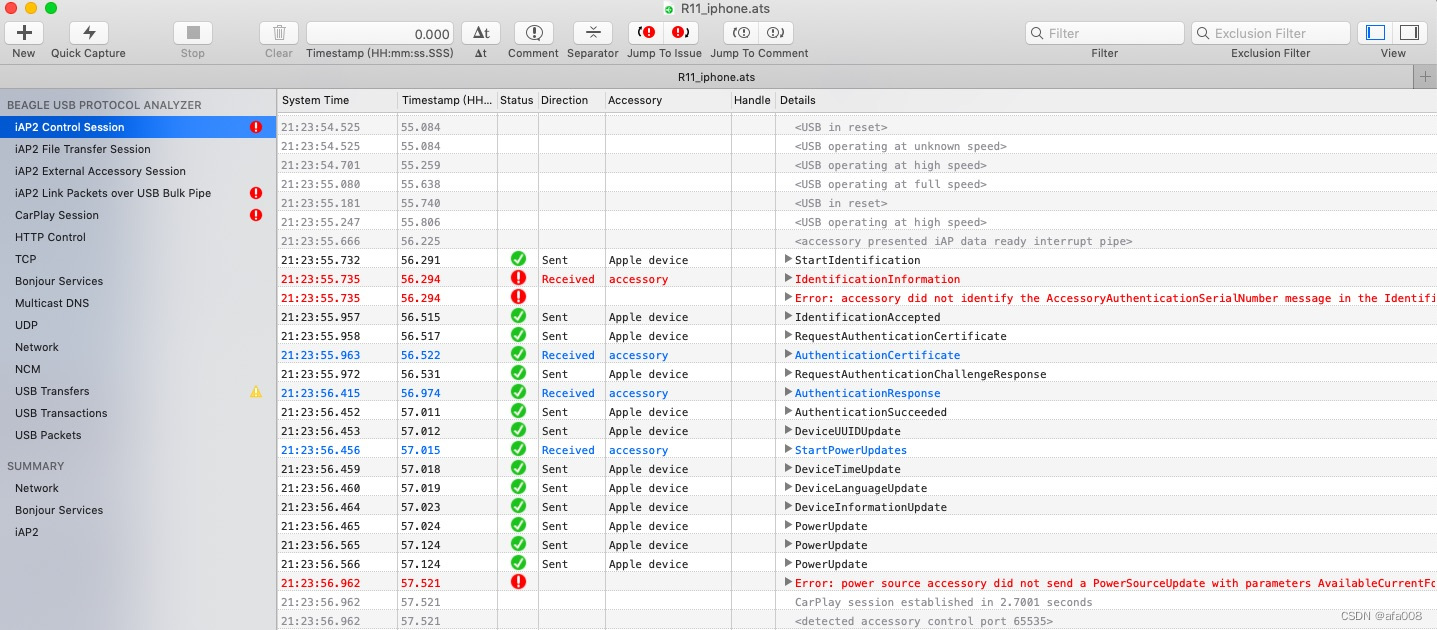Expand the IdentificationInformation message row

(788, 279)
